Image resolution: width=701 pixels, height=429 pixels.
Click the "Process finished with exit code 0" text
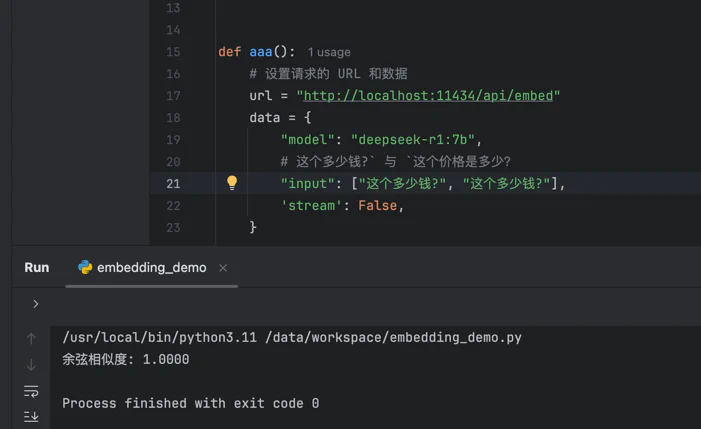click(190, 404)
